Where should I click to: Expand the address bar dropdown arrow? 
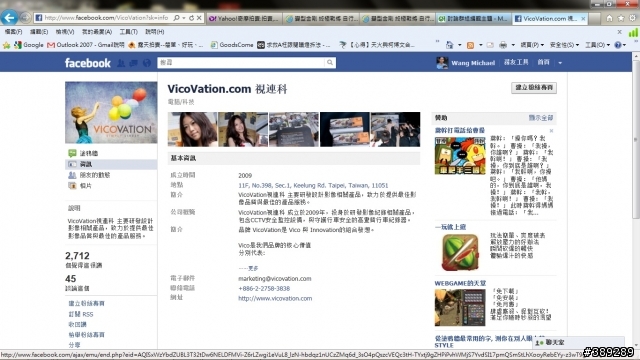pyautogui.click(x=184, y=18)
